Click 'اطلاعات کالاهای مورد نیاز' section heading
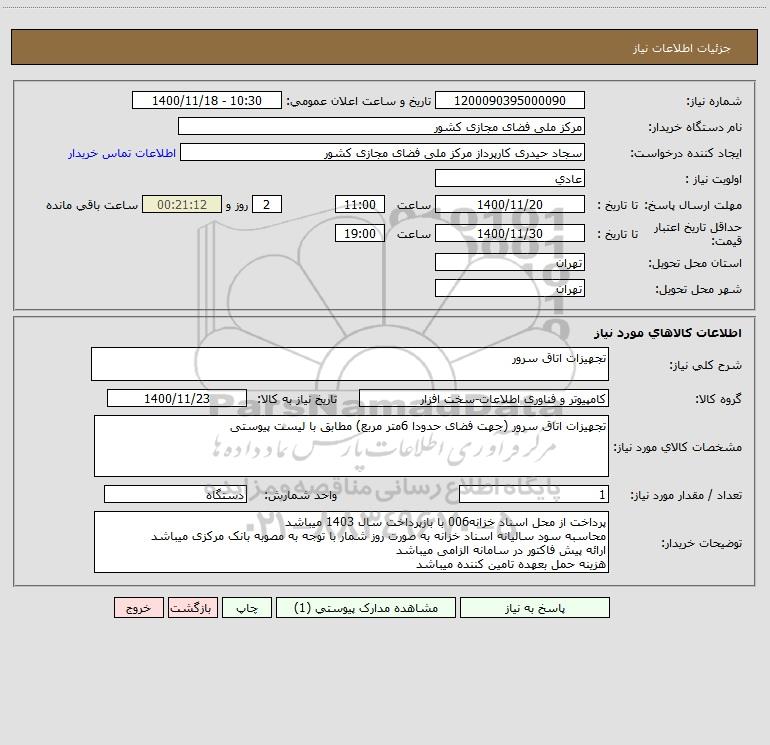The height and width of the screenshot is (745, 770). [x=668, y=333]
